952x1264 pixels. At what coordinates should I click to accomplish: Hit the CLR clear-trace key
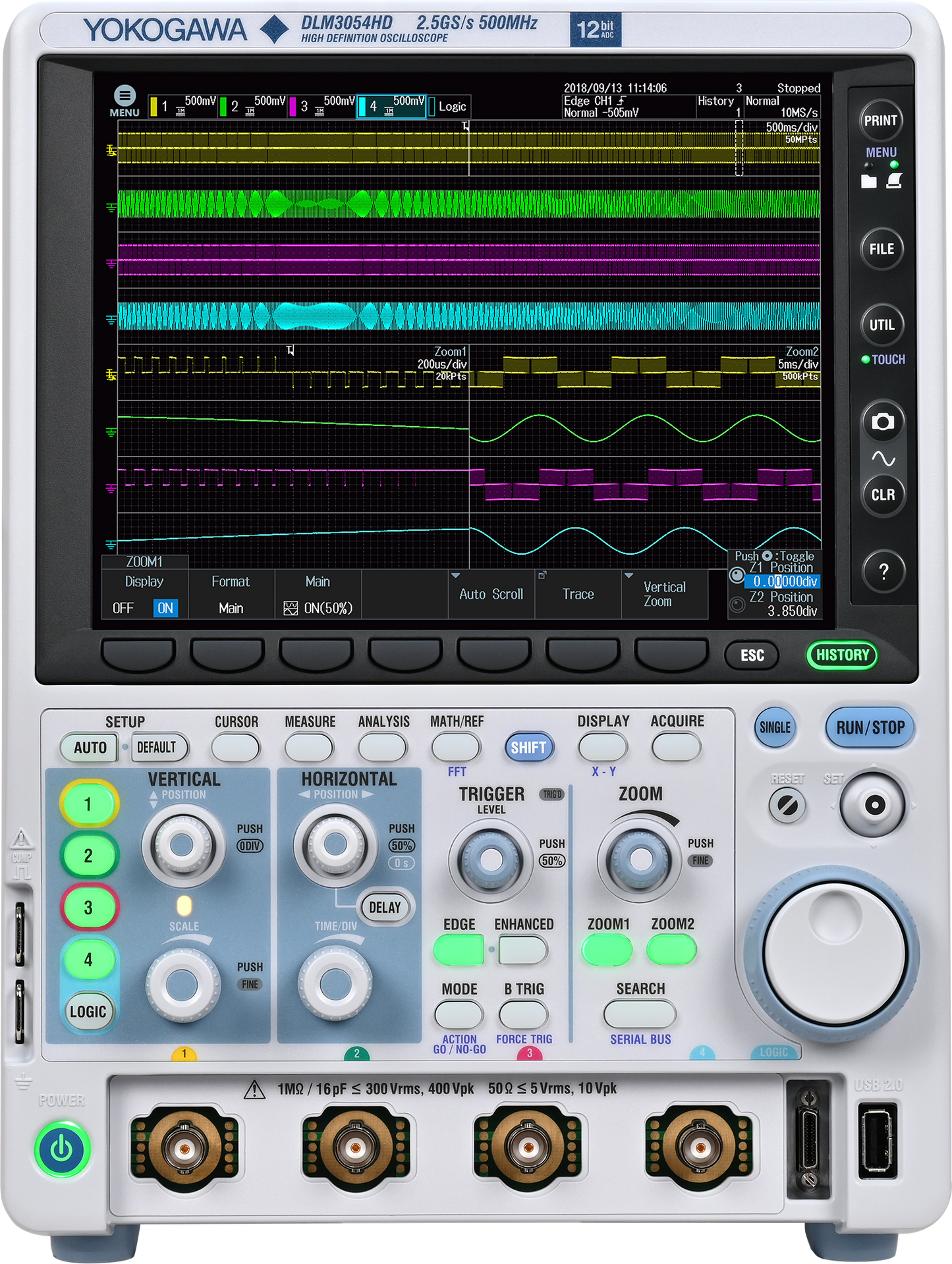click(883, 495)
